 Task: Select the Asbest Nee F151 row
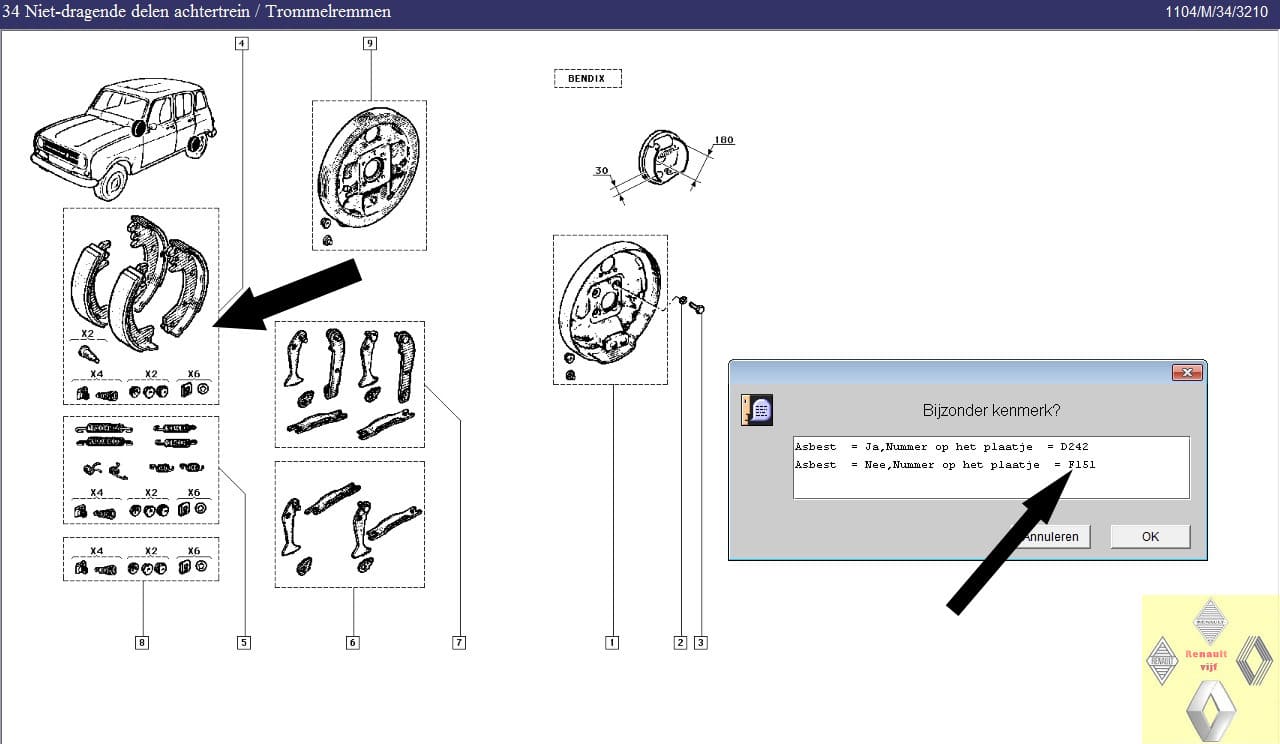pos(945,465)
